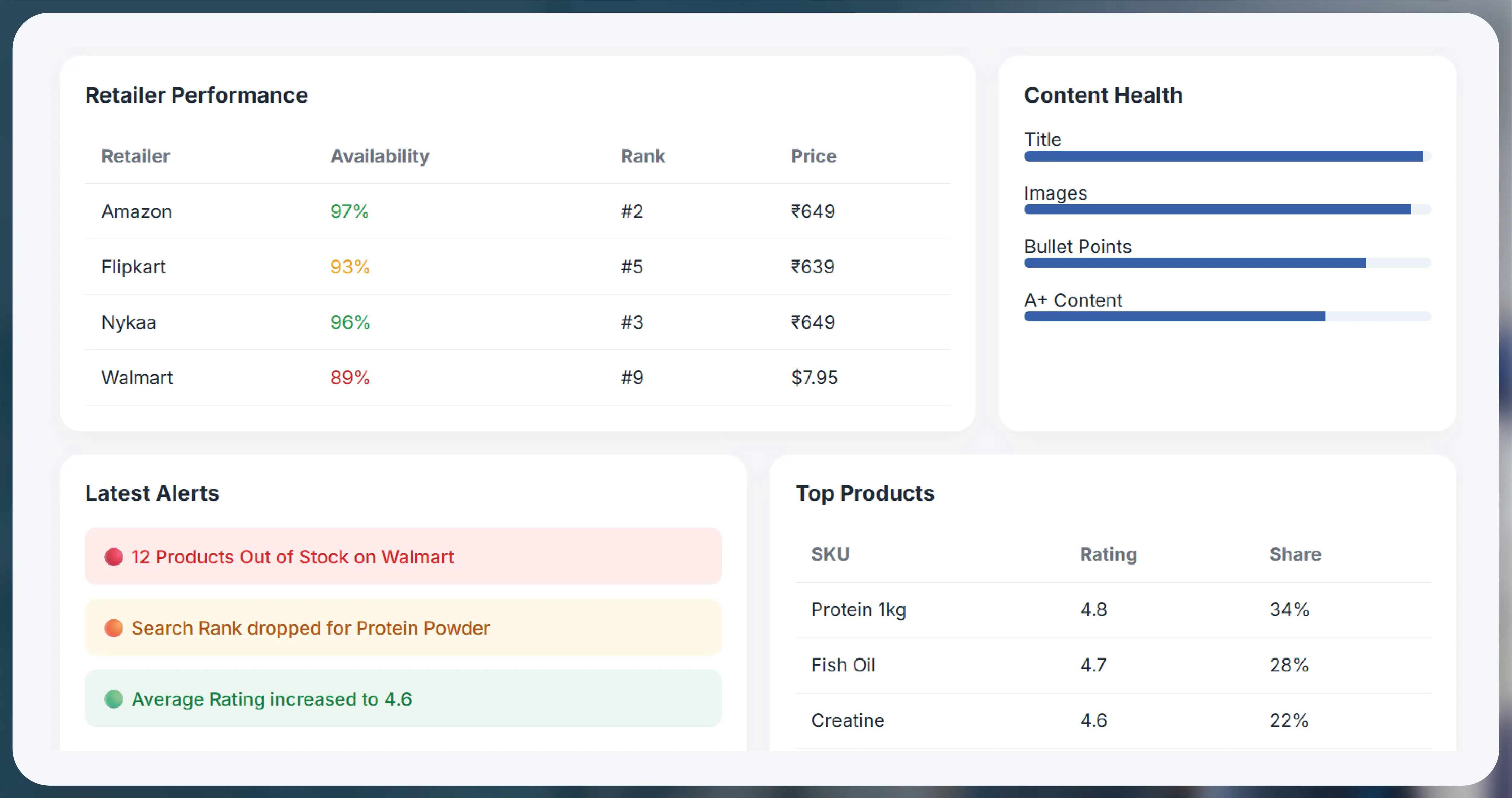Click Nykaa's ₹649 price cell
1512x798 pixels.
pos(813,322)
